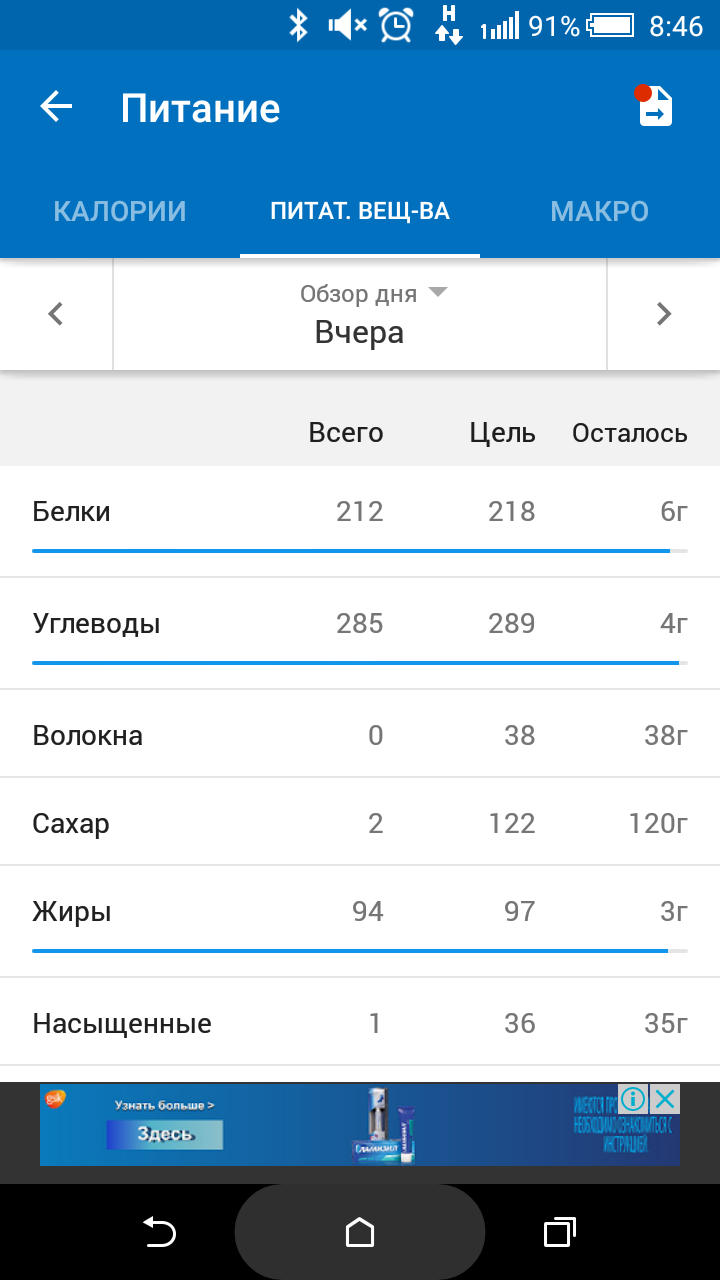
Task: Switch to the Макро tab
Action: [x=599, y=212]
